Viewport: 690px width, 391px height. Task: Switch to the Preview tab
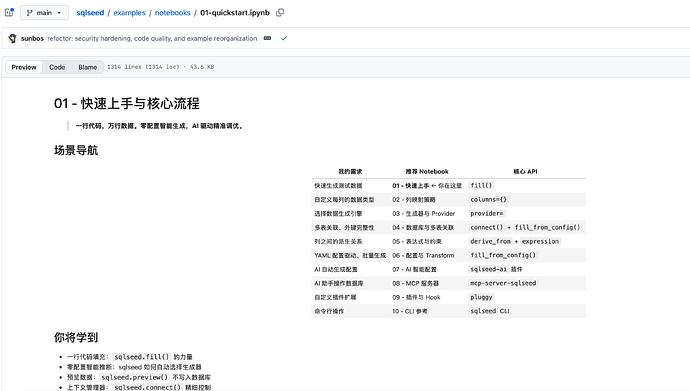pos(24,67)
